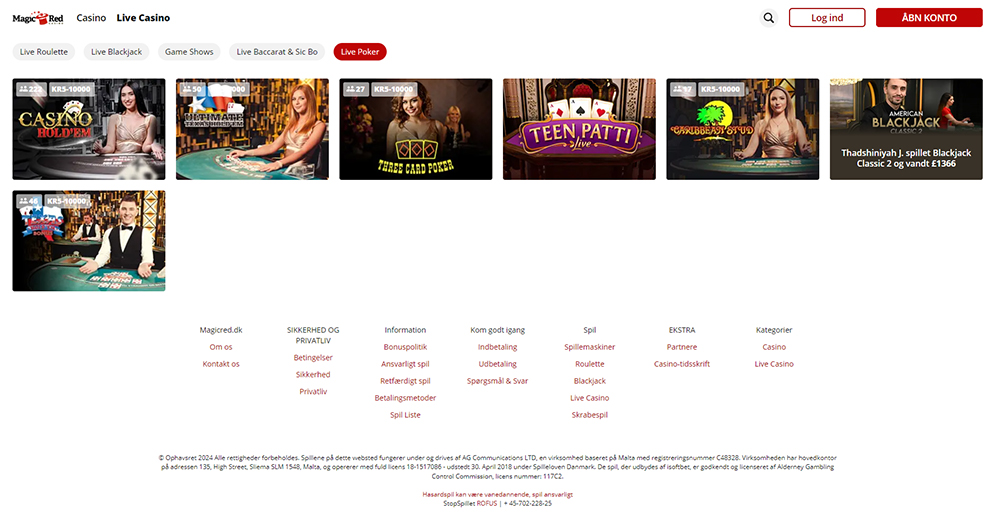
Task: Open the Privatliv footer link
Action: click(x=313, y=391)
